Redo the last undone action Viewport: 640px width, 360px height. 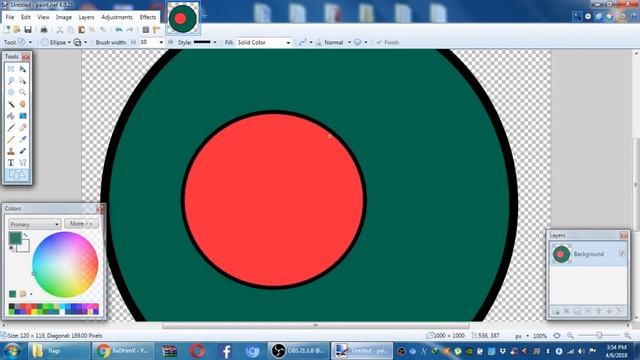[x=130, y=29]
